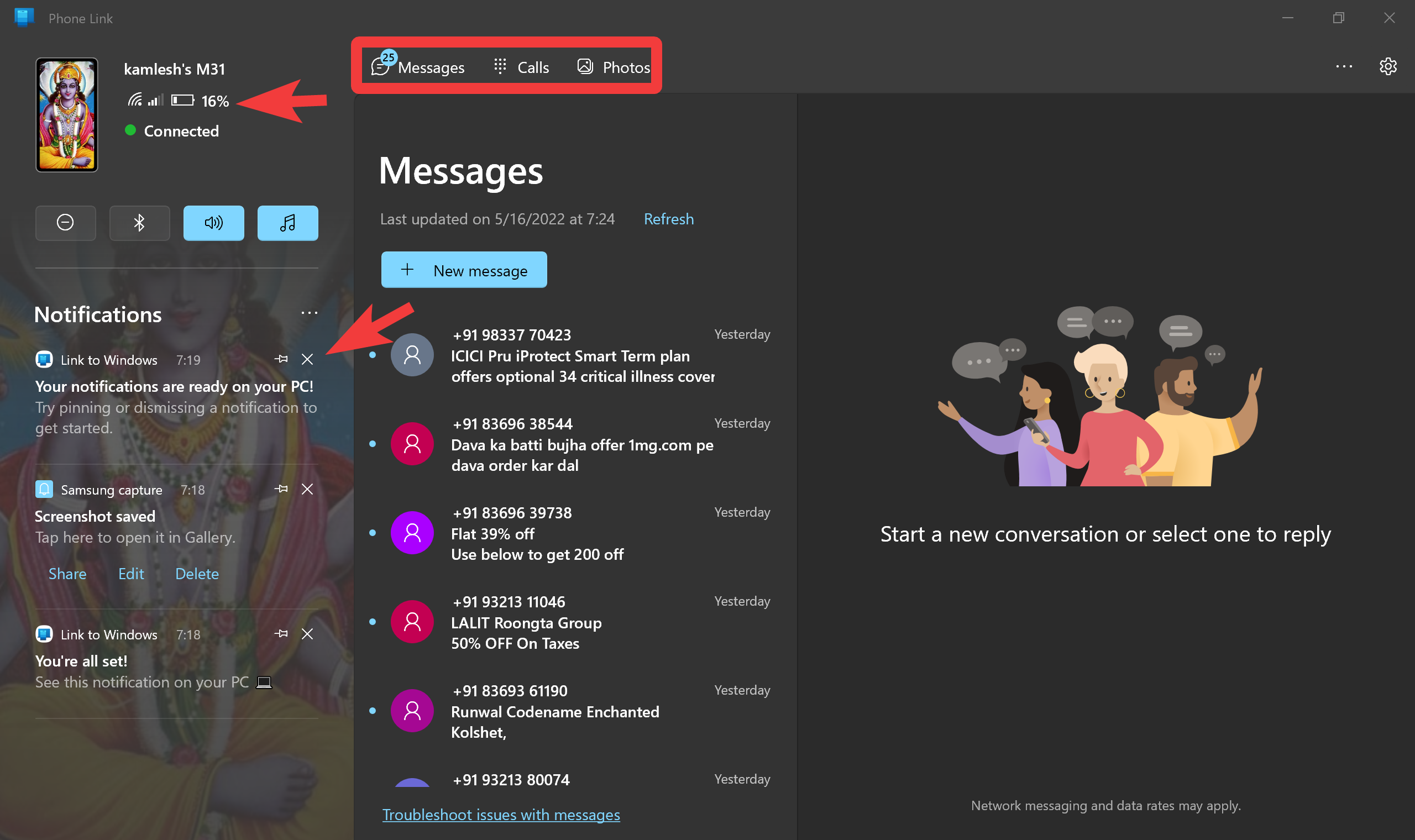Open the Messages tab
The image size is (1415, 840).
[x=418, y=67]
